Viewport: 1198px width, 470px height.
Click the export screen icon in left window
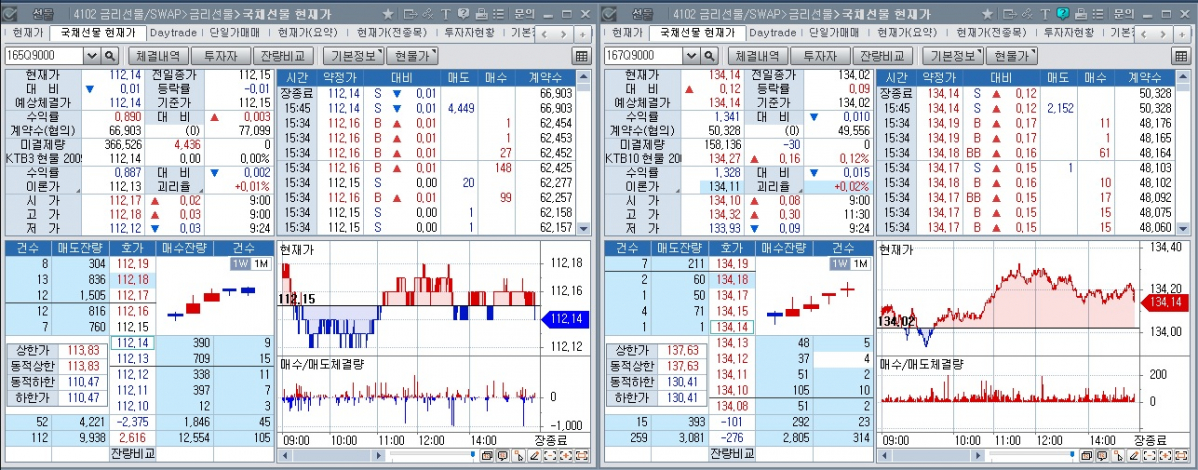pyautogui.click(x=410, y=14)
